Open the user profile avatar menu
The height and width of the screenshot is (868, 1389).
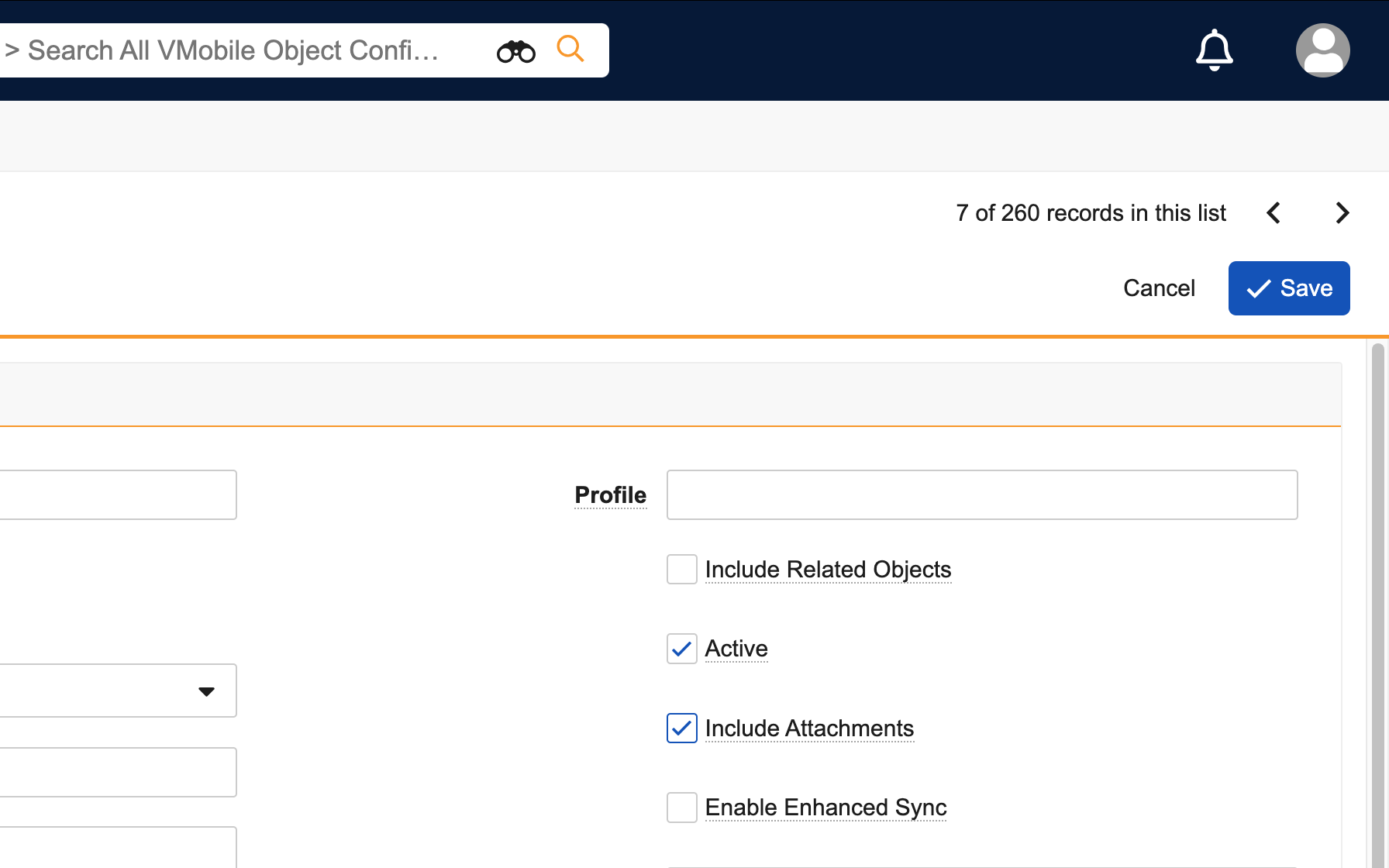[1322, 50]
